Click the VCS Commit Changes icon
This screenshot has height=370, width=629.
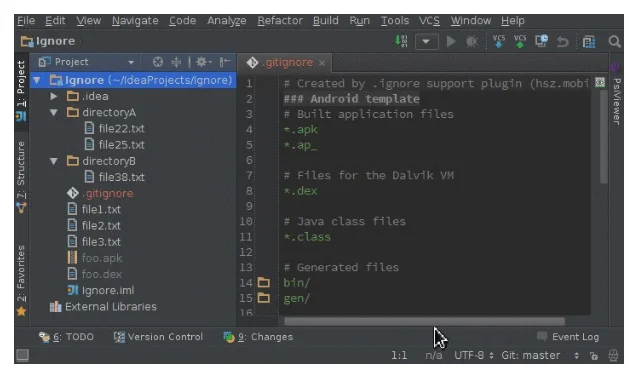[520, 41]
